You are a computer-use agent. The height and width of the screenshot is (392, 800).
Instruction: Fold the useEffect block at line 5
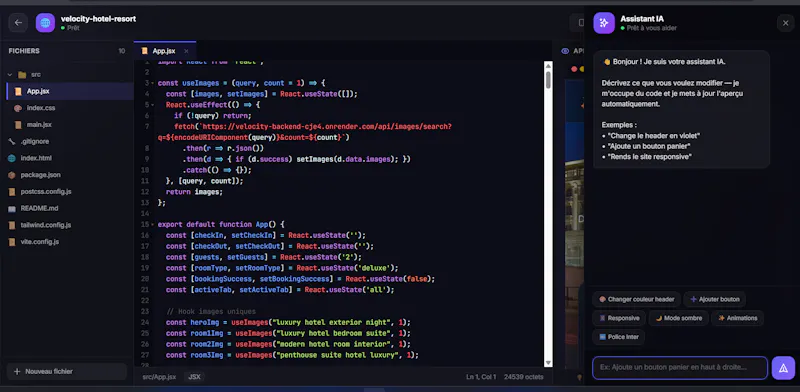(154, 105)
